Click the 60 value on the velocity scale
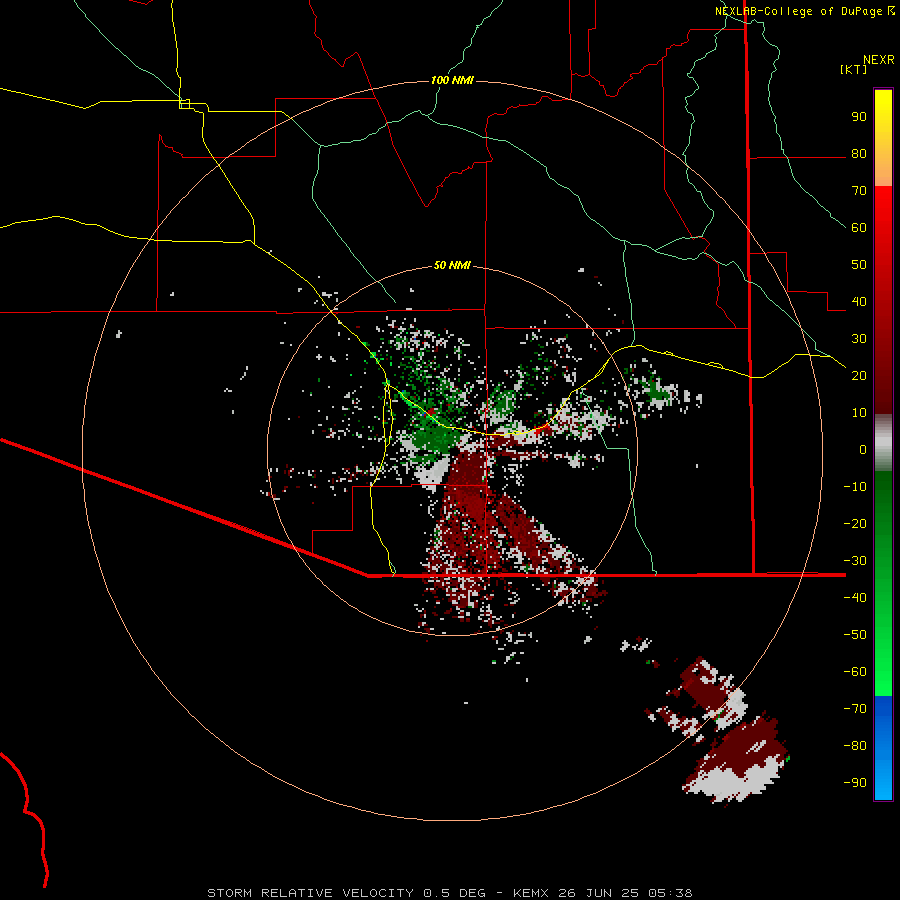 click(x=859, y=228)
